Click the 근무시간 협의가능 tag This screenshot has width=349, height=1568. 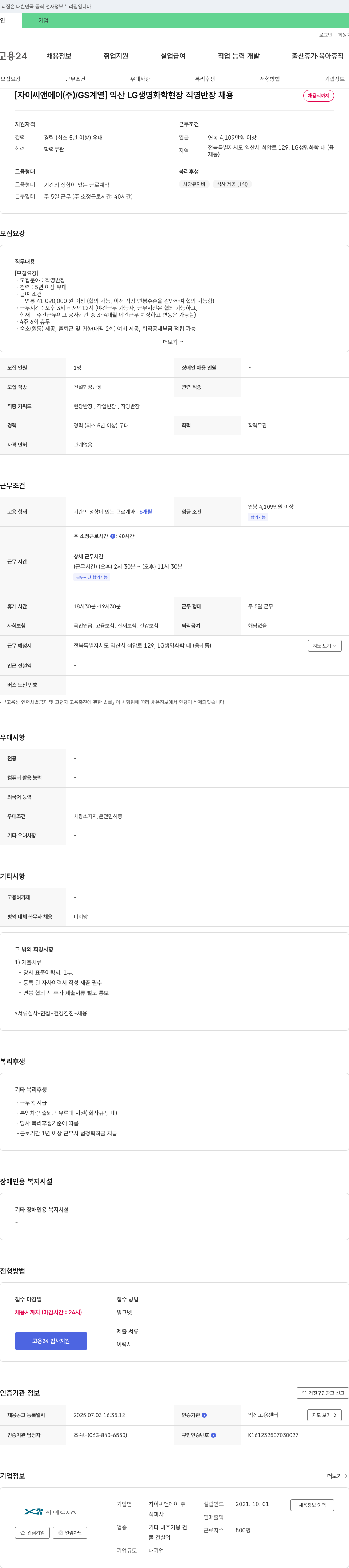(x=92, y=577)
